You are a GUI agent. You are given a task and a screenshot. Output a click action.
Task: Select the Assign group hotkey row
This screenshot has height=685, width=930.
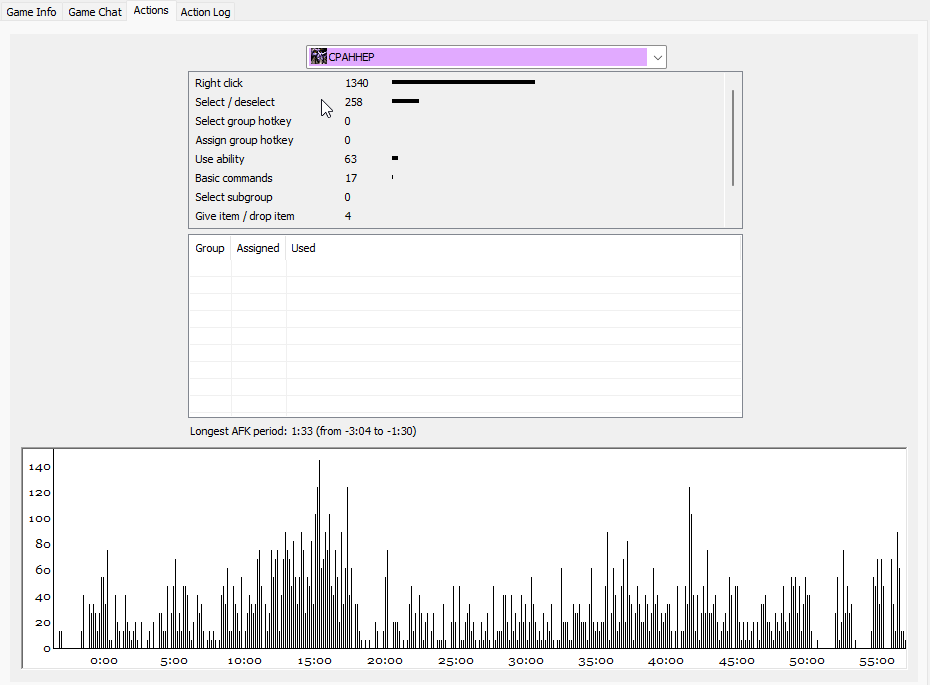457,140
